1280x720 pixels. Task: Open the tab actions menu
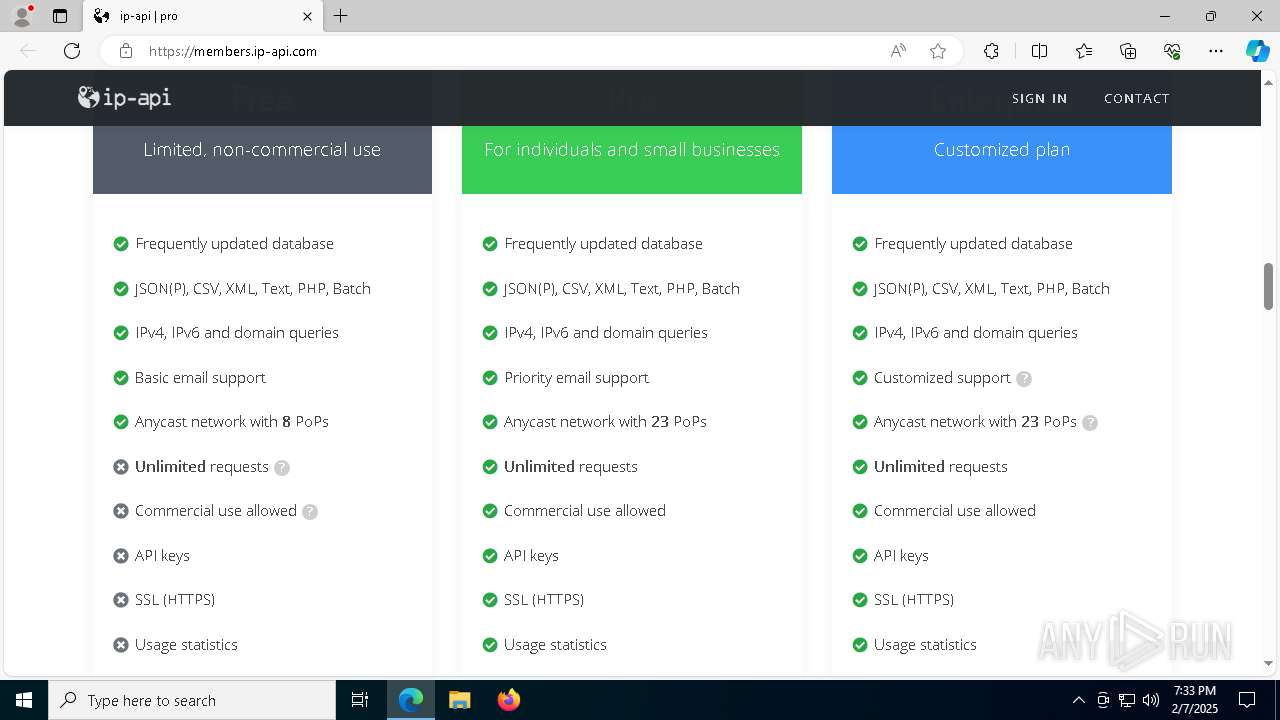60,16
